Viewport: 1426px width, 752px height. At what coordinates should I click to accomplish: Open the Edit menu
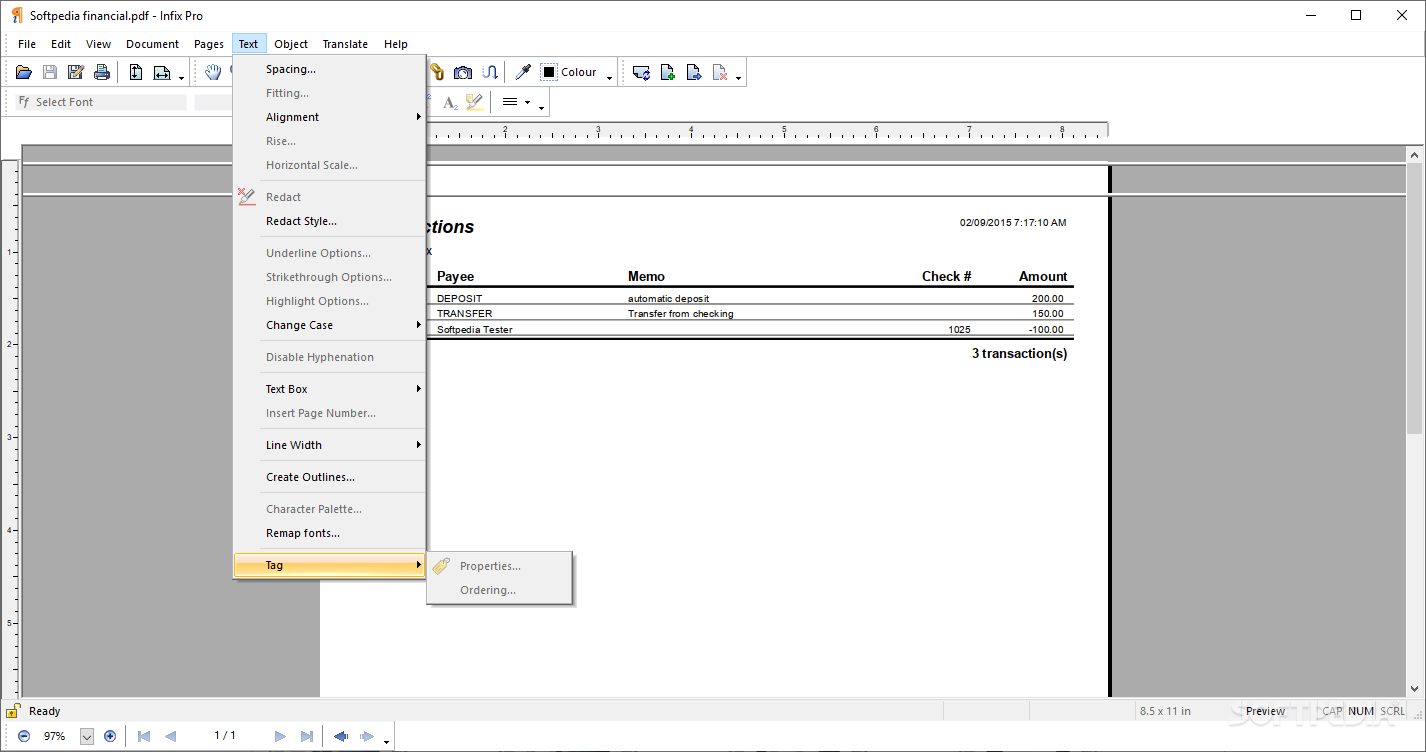tap(61, 44)
